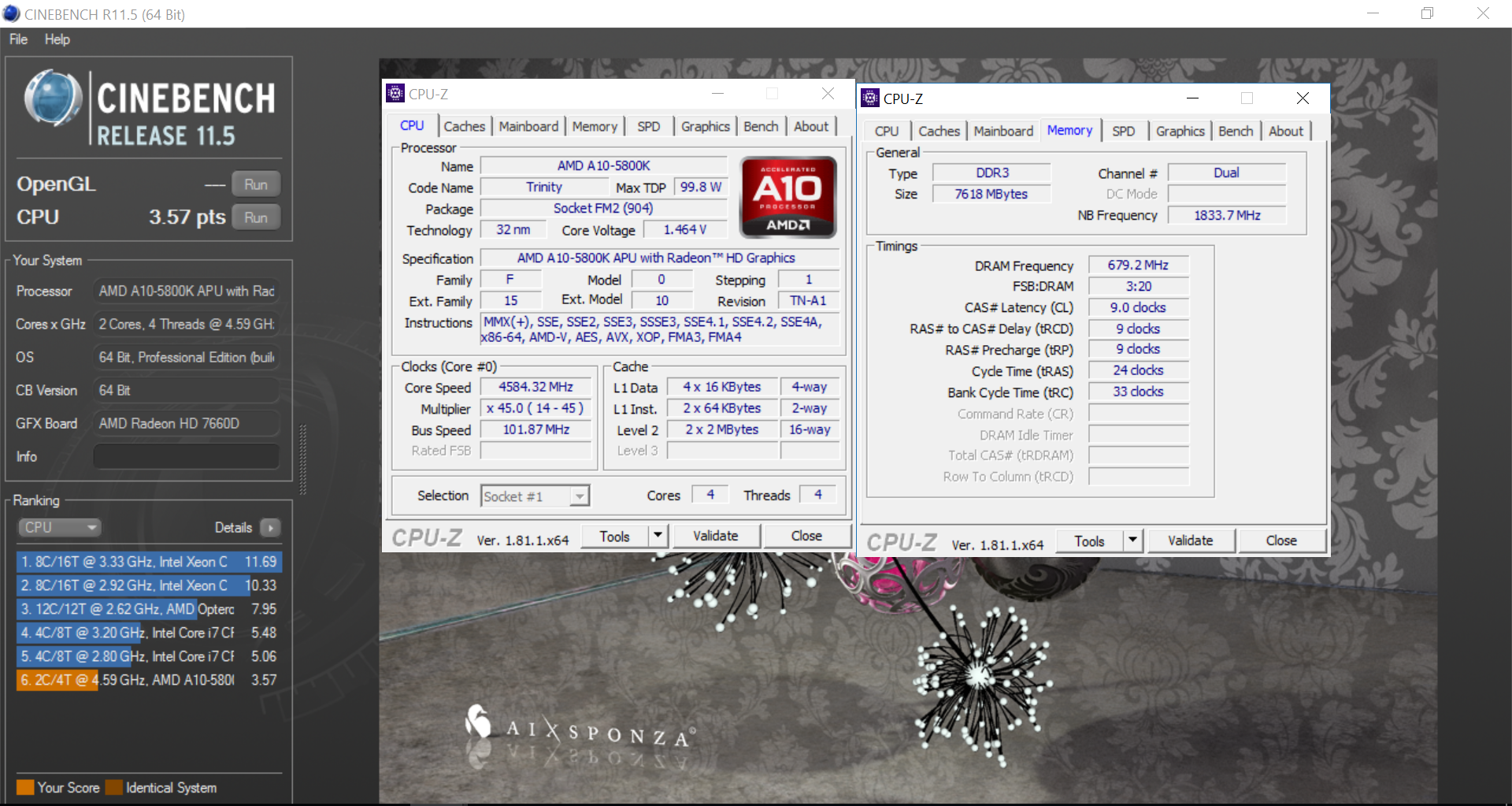Click the empty Info input field

(x=187, y=457)
